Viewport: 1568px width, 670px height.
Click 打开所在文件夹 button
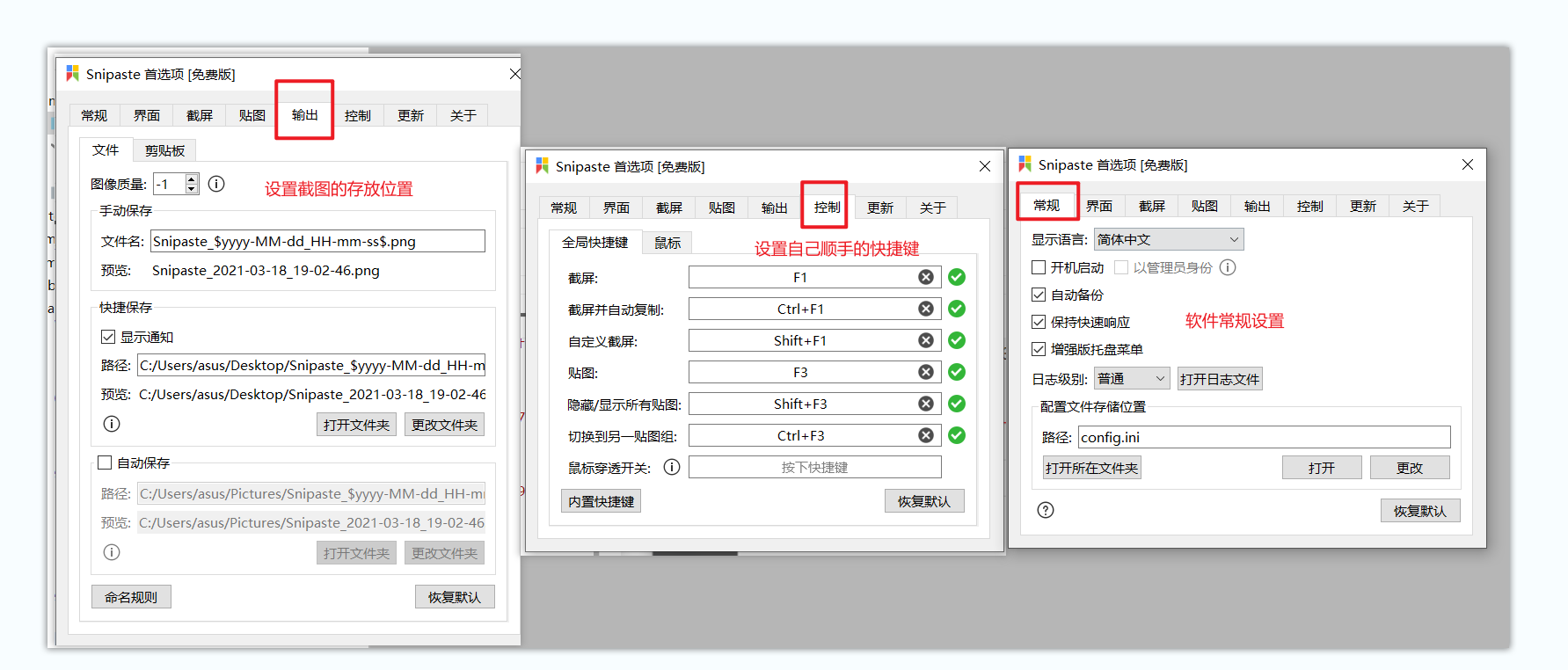coord(1091,468)
